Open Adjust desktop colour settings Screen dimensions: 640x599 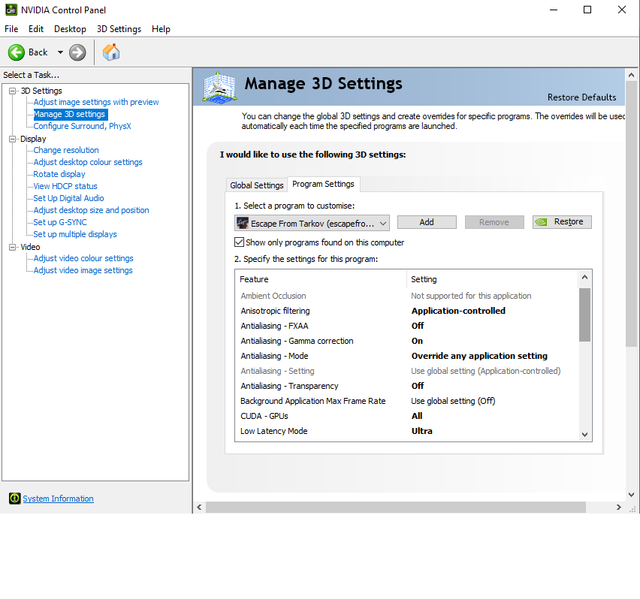[88, 162]
